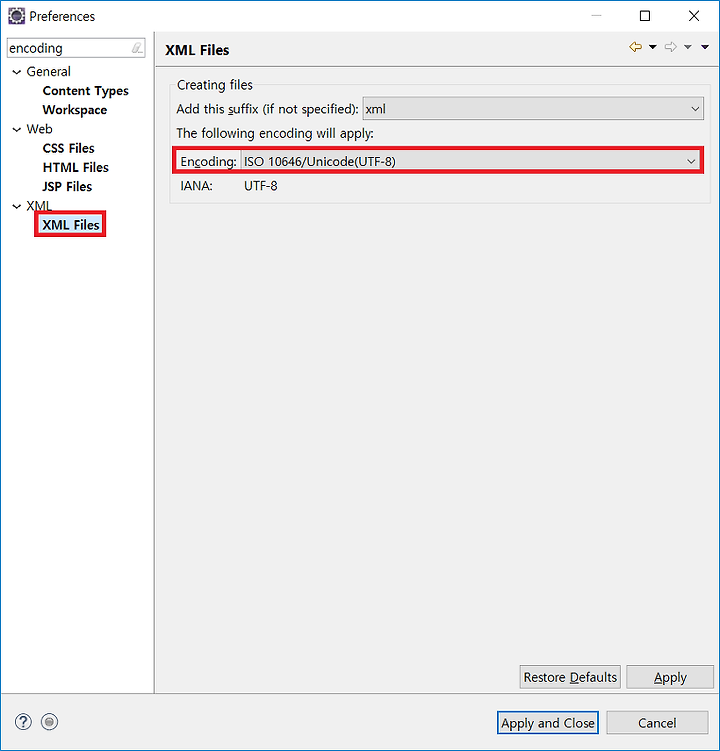Click the Creating files group label
The image size is (720, 751).
pyautogui.click(x=215, y=85)
